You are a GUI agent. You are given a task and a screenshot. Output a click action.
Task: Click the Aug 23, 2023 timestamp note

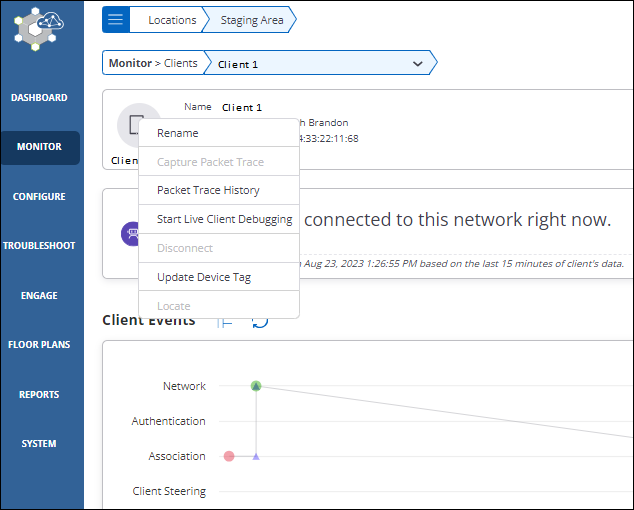coord(462,264)
